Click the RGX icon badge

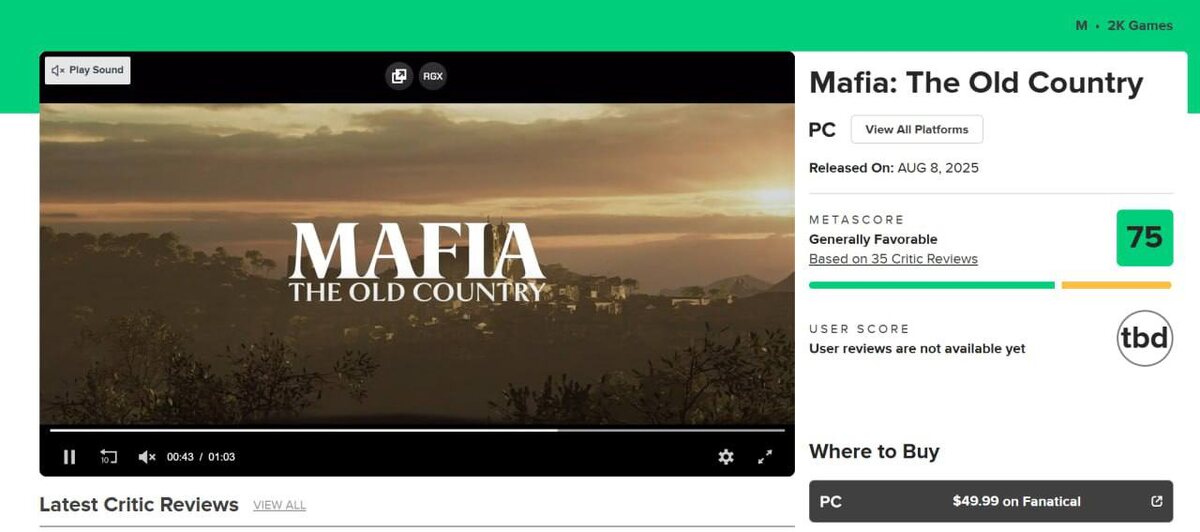433,76
